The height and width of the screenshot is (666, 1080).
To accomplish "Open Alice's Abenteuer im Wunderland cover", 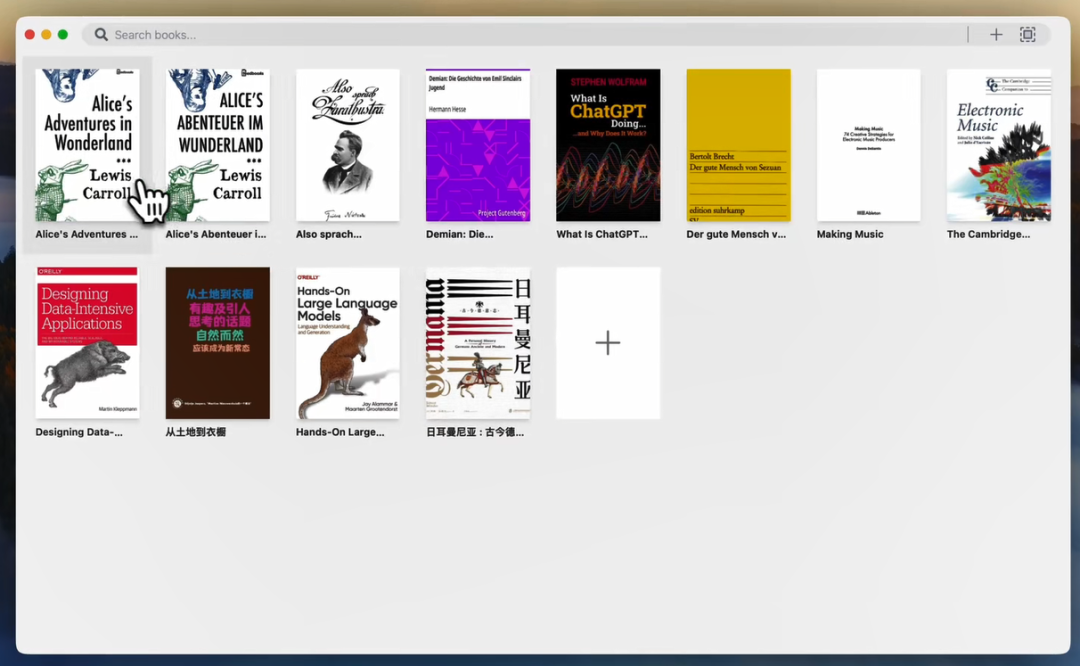I will (x=218, y=145).
